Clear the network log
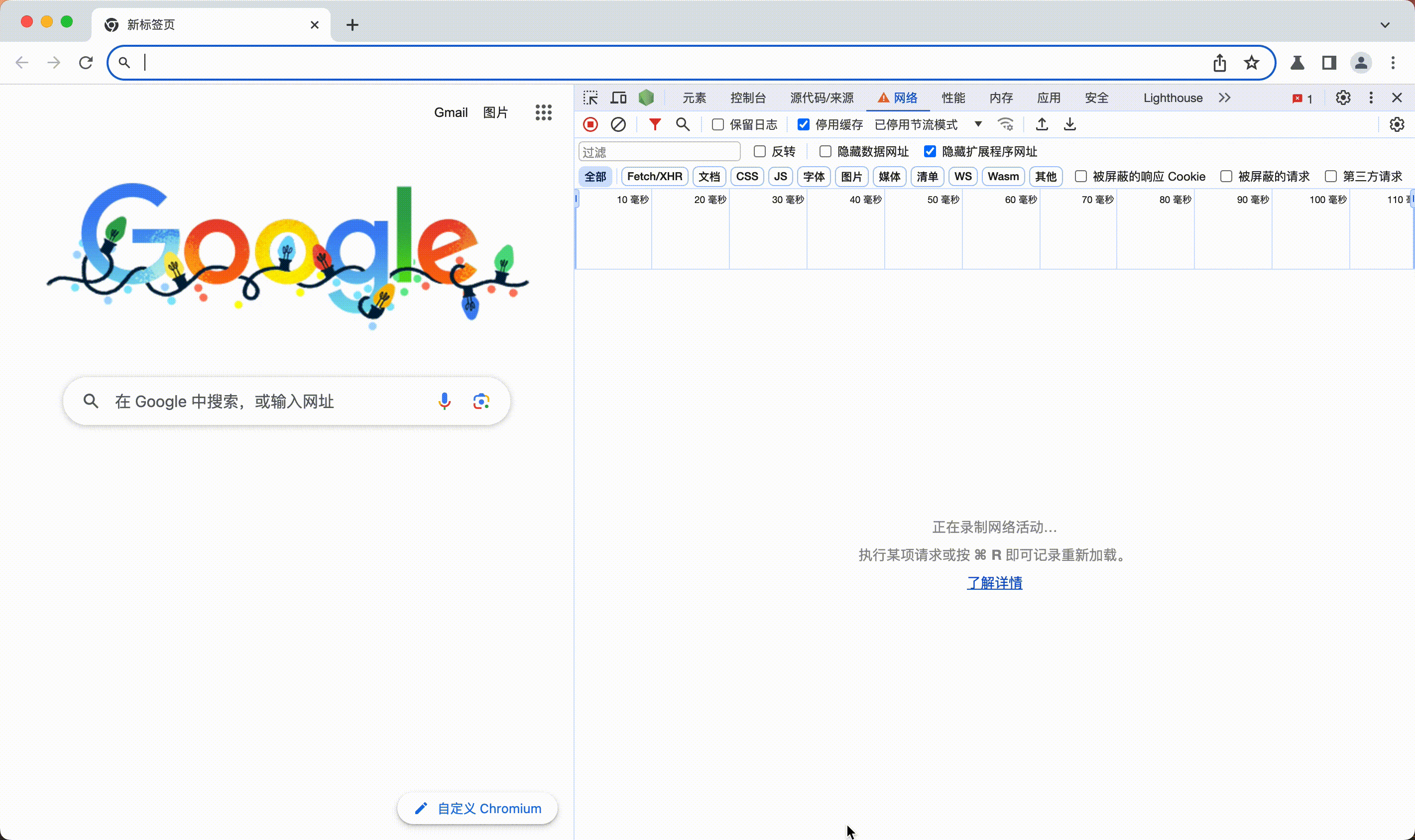 [618, 124]
